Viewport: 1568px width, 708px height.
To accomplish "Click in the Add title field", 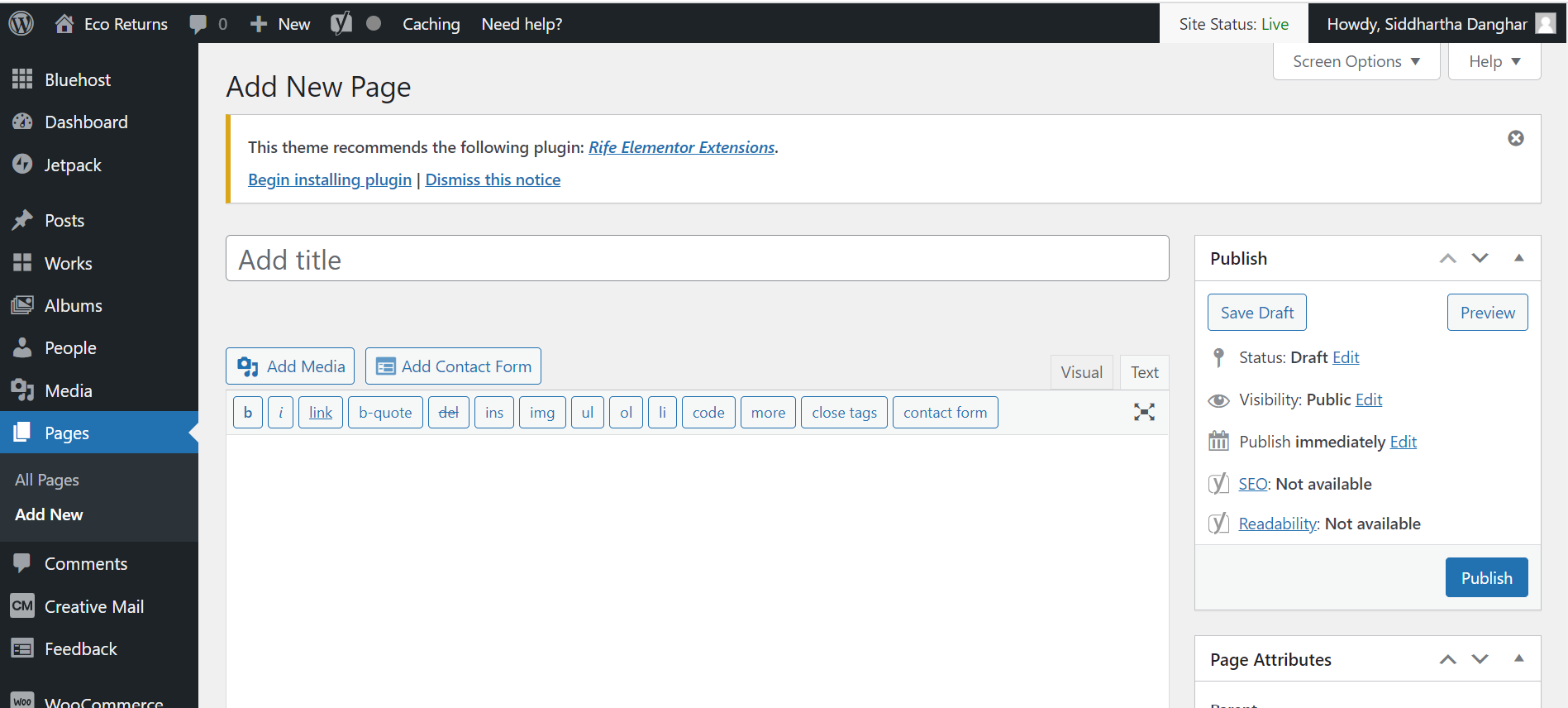I will point(697,259).
